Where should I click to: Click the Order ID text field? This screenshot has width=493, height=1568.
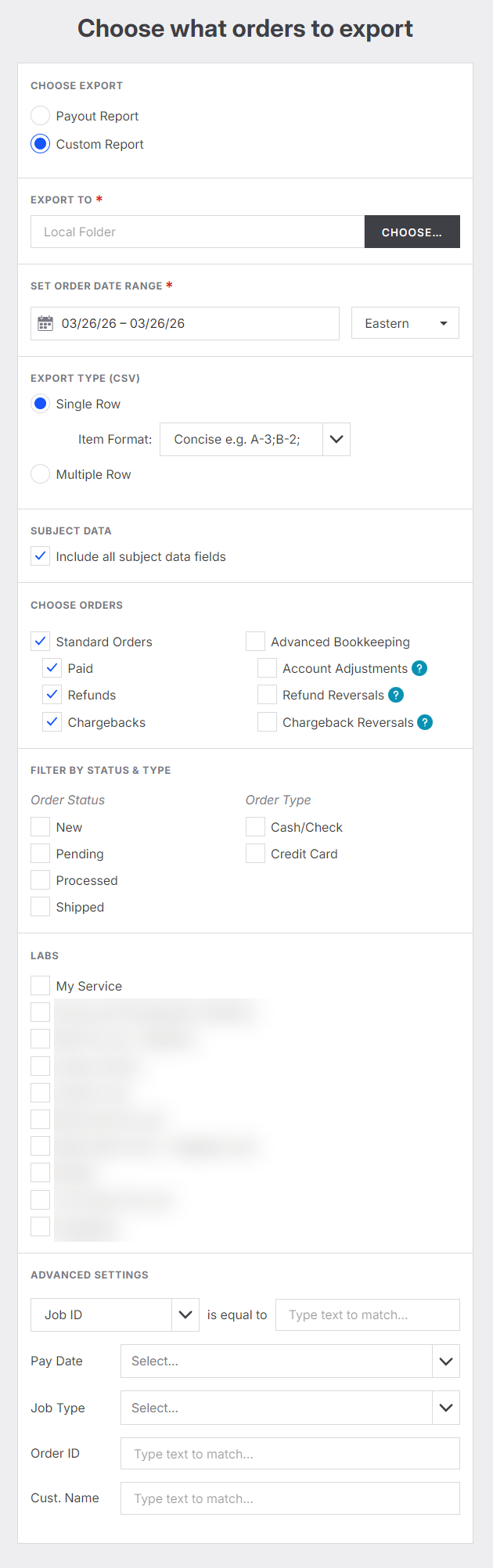point(290,1454)
